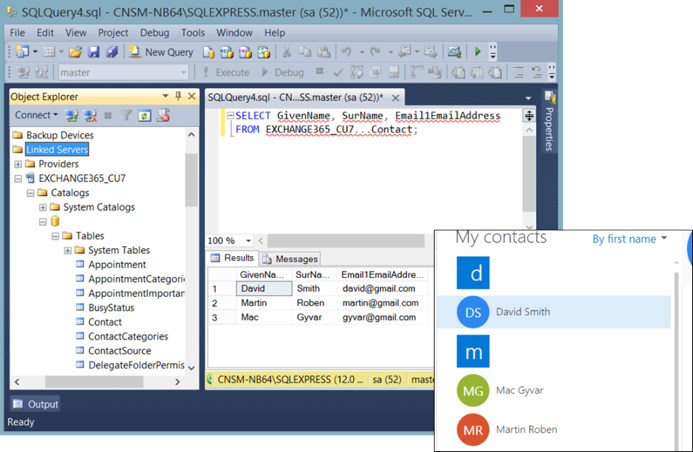693x452 pixels.
Task: Switch to the Results tab
Action: 232,258
